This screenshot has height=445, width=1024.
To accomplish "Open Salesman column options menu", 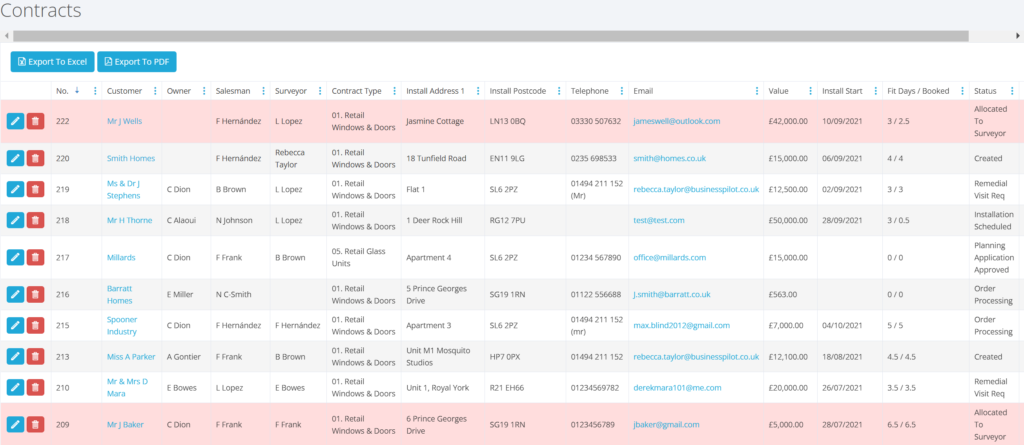I will pos(264,91).
